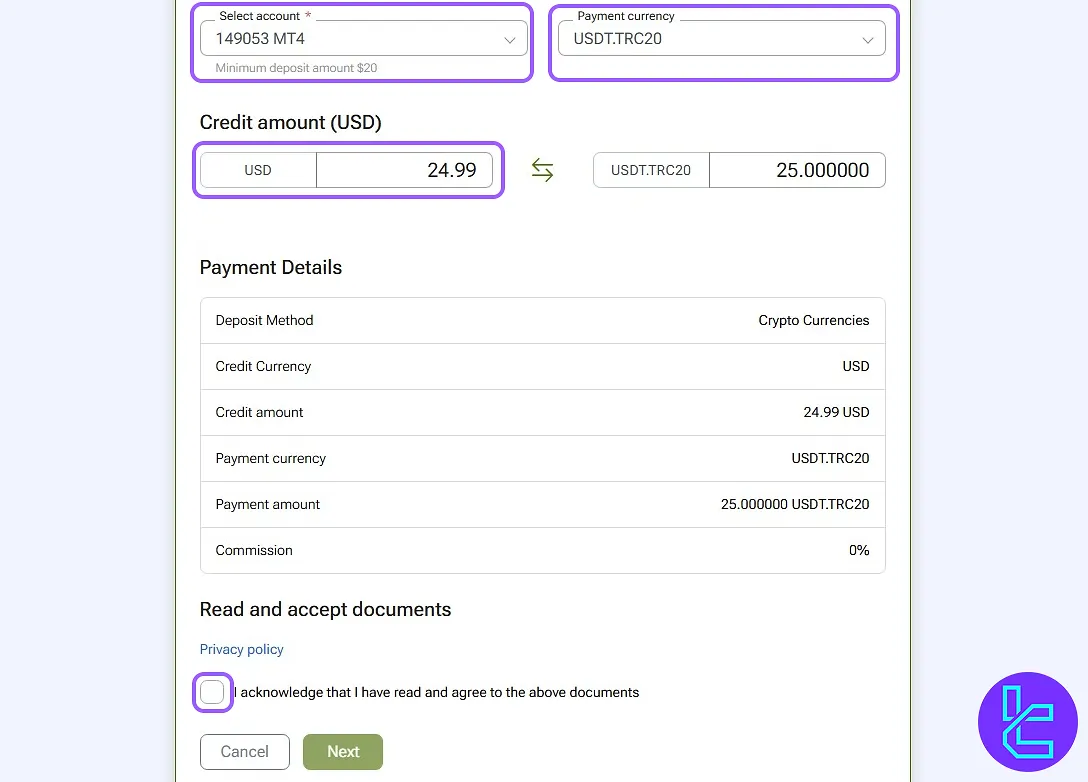
Task: Click the "Read and accept documents" heading
Action: [x=325, y=609]
